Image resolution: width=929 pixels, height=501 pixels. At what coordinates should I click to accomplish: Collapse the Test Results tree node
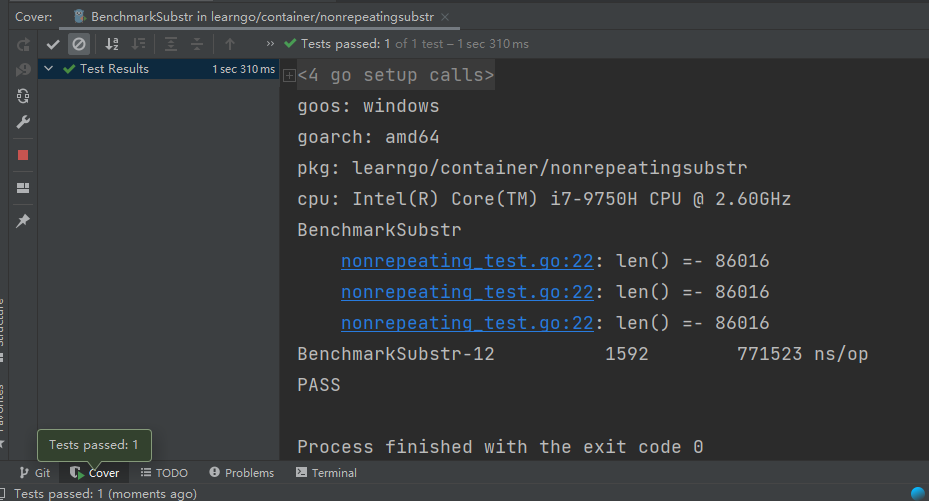tap(48, 69)
